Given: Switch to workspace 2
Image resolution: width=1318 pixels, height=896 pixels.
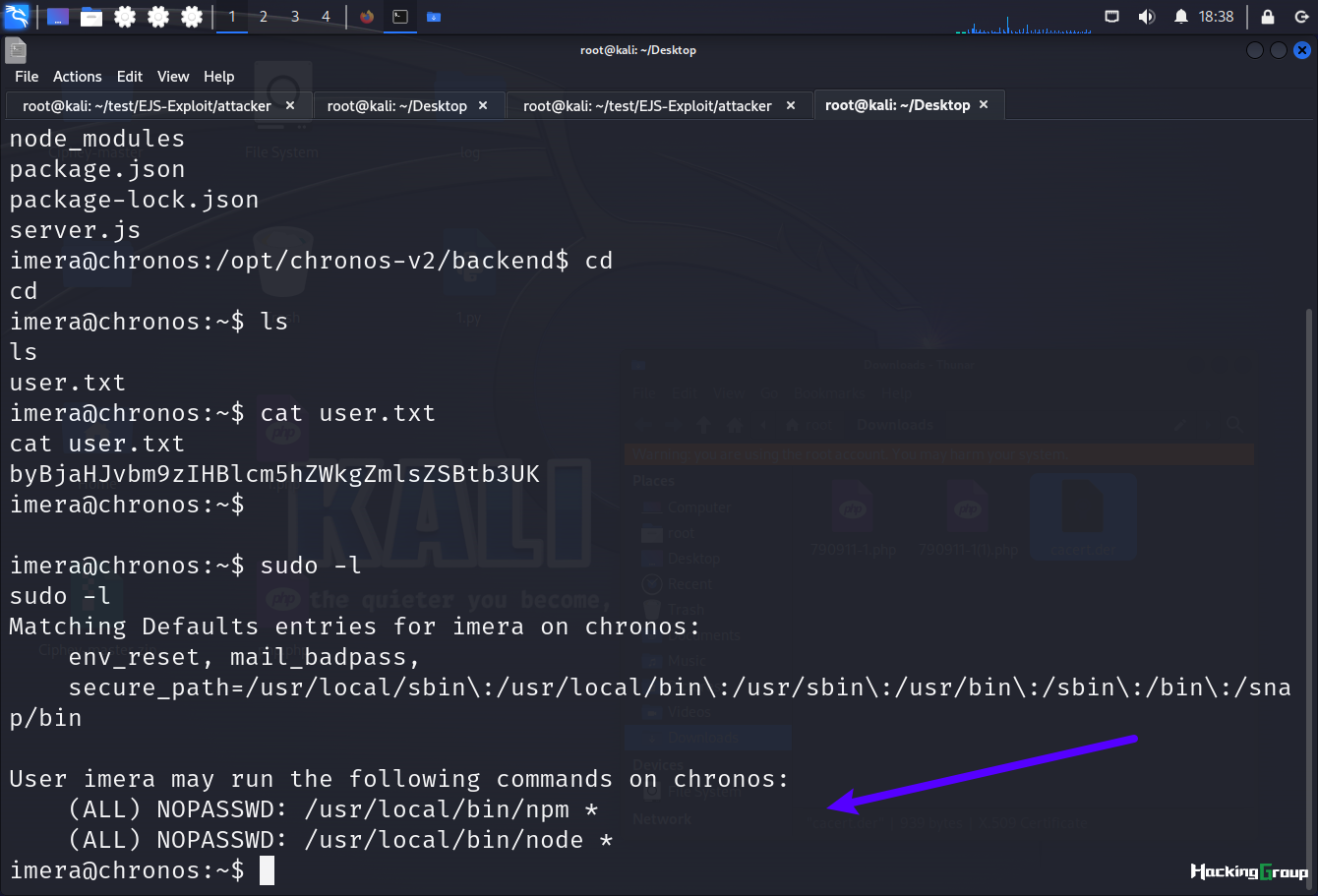Looking at the screenshot, I should tap(264, 17).
